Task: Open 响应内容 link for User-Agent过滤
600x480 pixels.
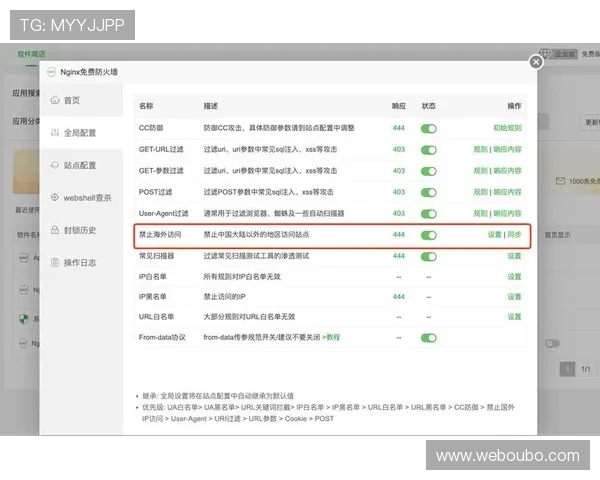Action: pyautogui.click(x=507, y=213)
